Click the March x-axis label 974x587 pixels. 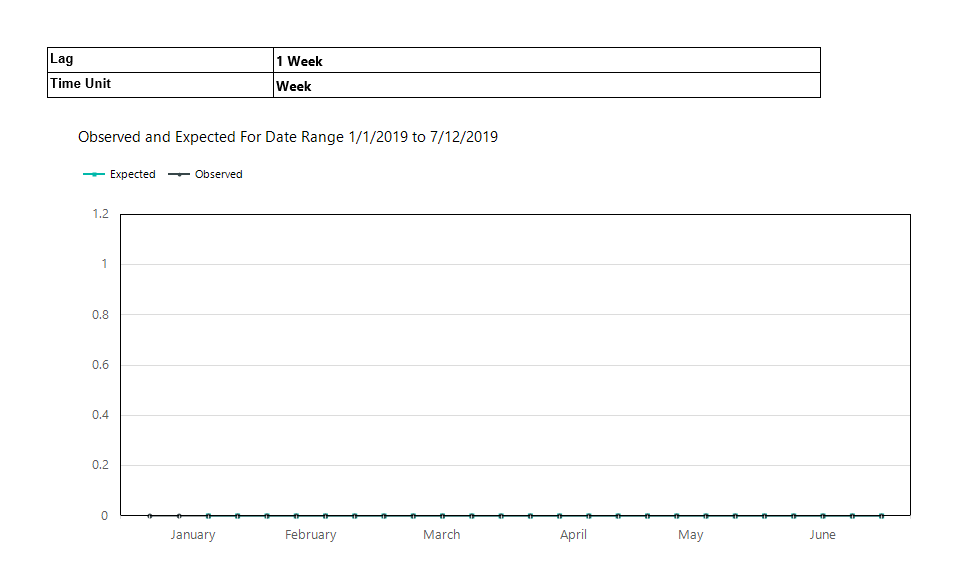point(442,535)
